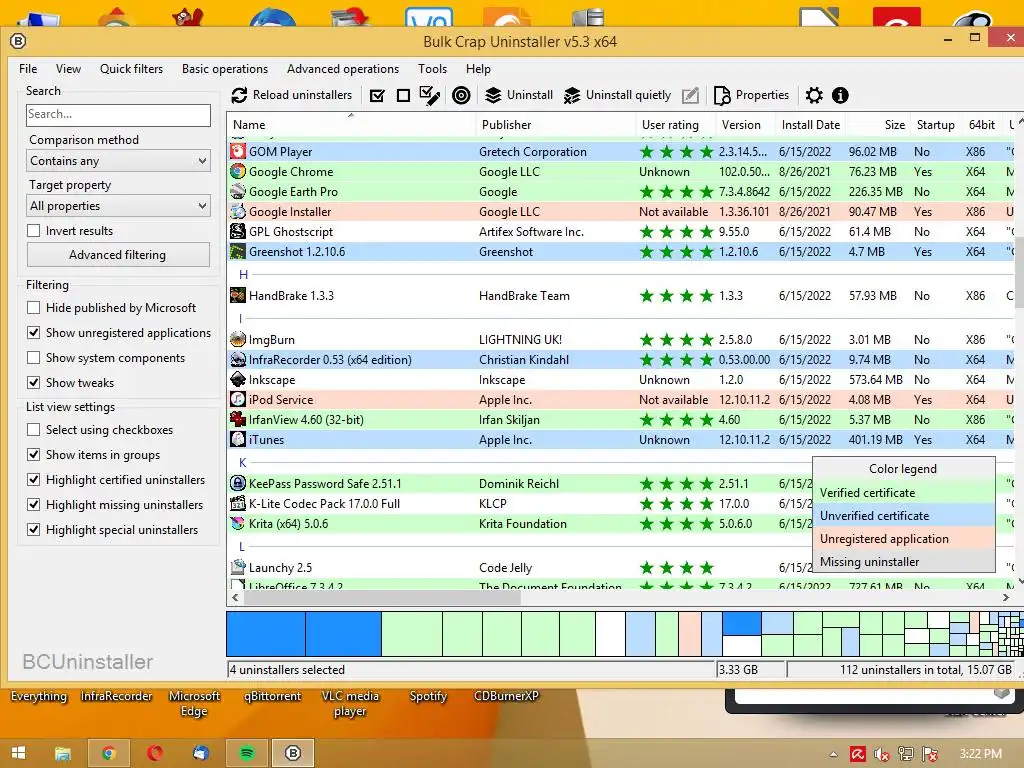Click the target crosshair toolbar icon

[461, 95]
